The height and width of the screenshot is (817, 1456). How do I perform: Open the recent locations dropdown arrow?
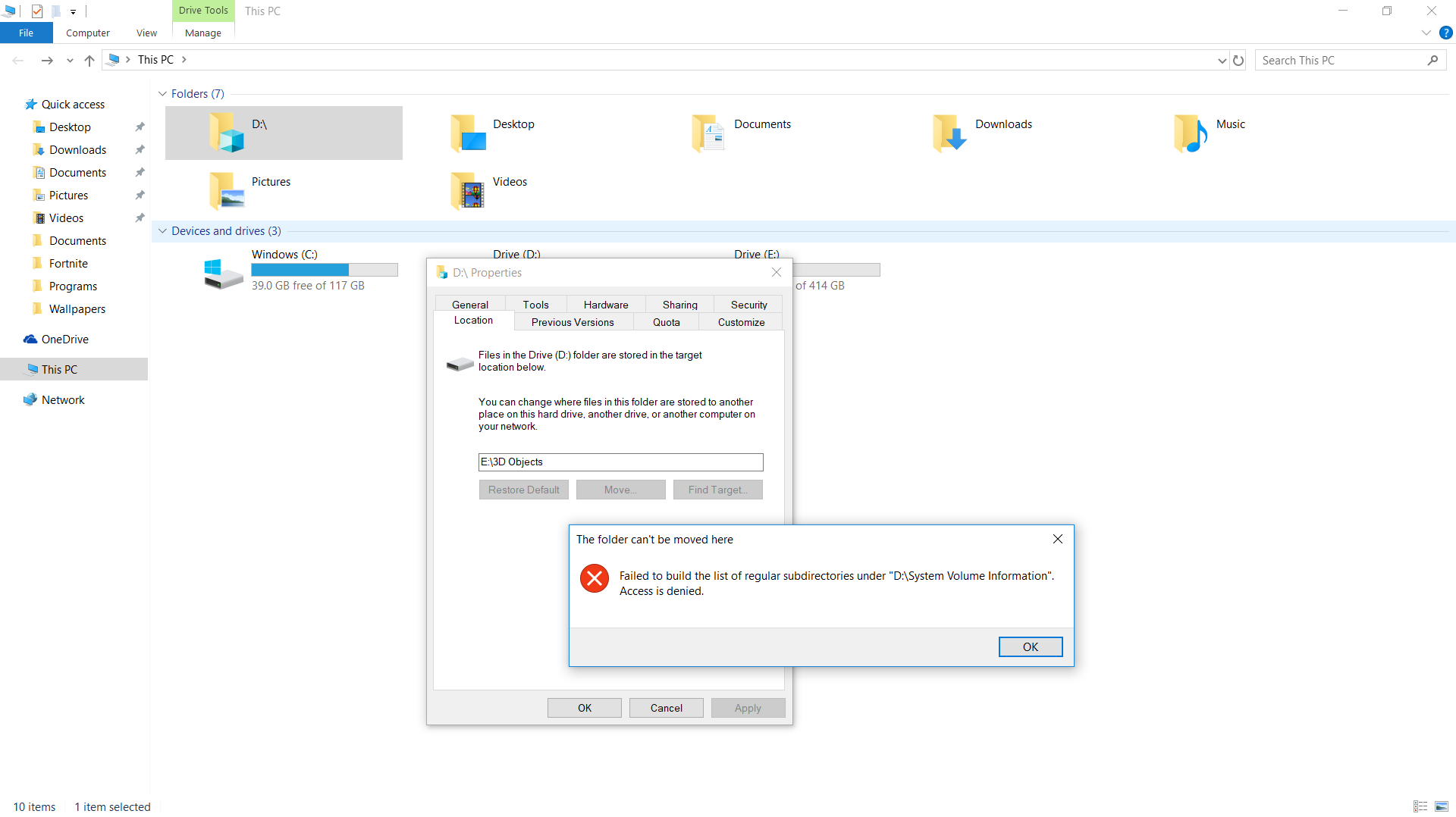click(x=70, y=61)
